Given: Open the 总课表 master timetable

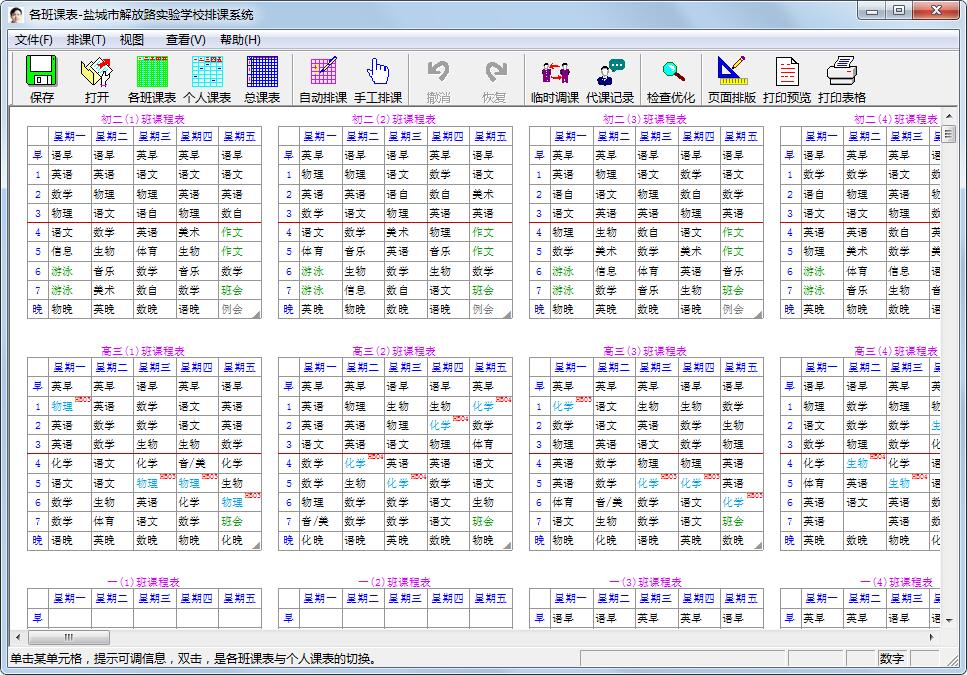Looking at the screenshot, I should click(262, 79).
